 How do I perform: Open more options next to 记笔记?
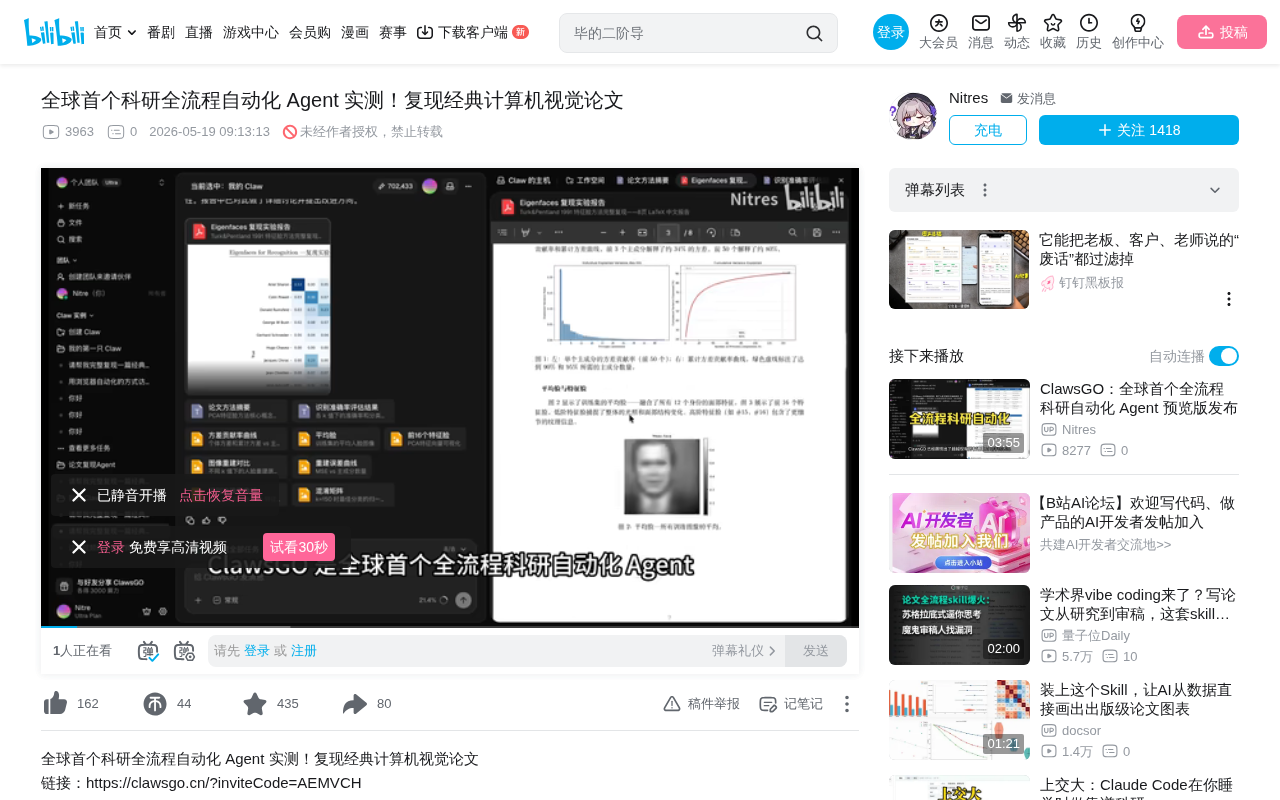[847, 704]
